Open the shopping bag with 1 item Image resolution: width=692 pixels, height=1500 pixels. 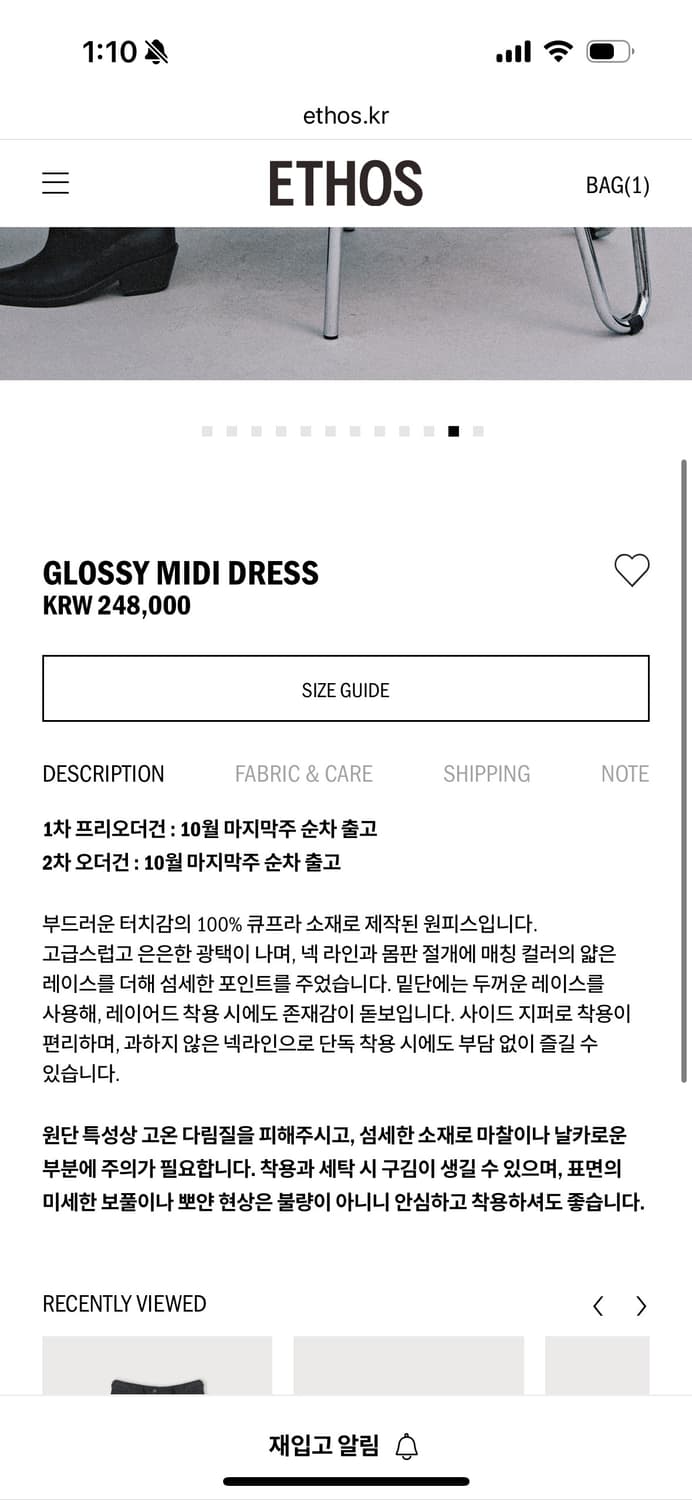point(617,185)
